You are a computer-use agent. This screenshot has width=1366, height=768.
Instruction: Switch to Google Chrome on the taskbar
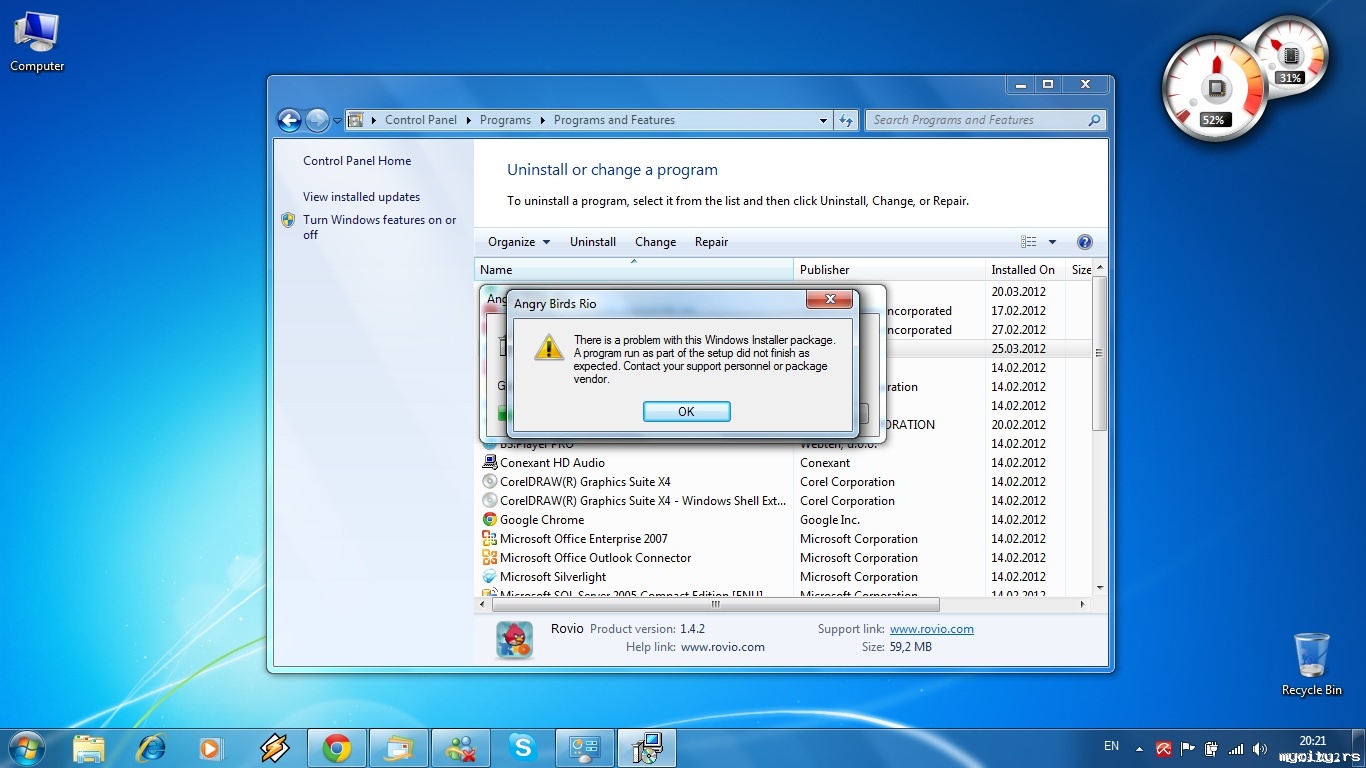[x=337, y=748]
